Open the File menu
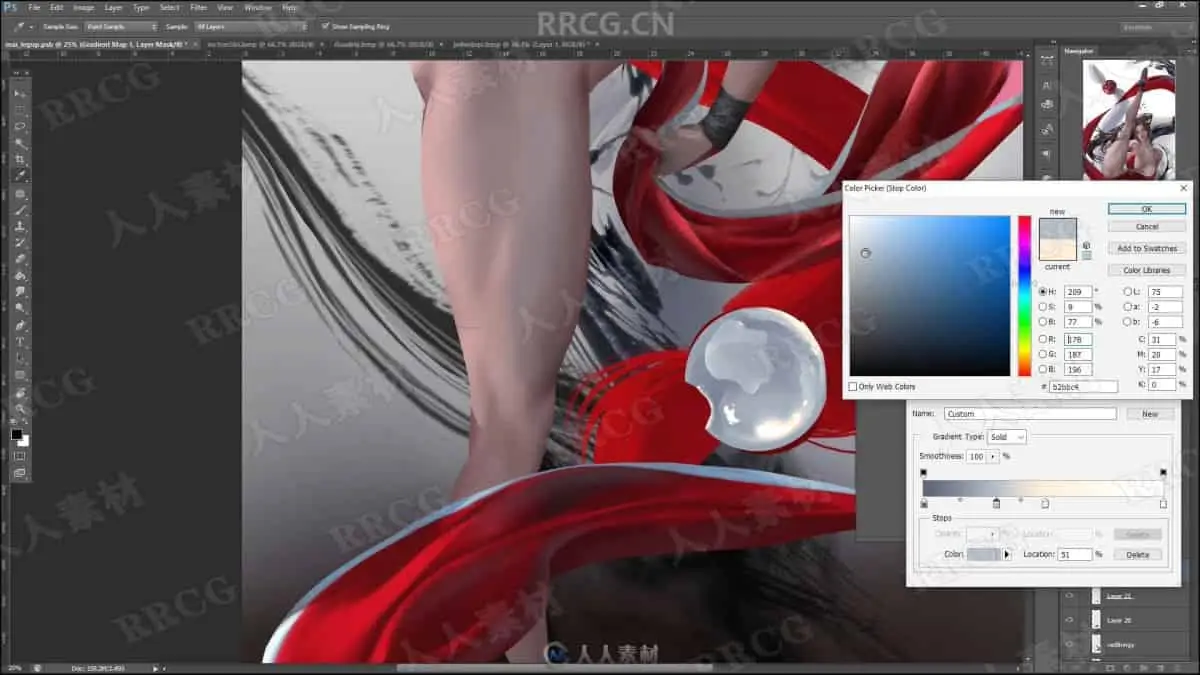 coord(35,7)
